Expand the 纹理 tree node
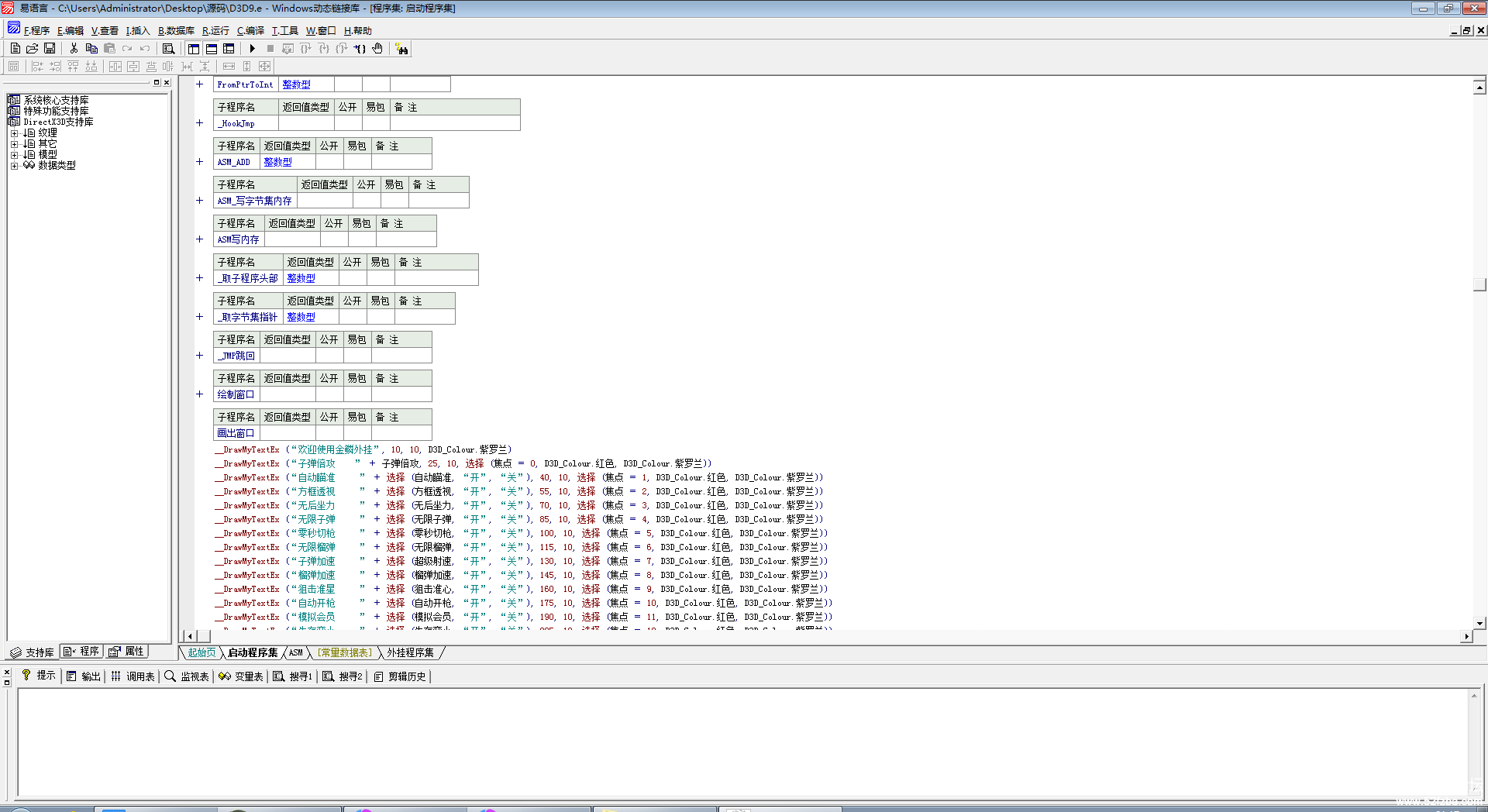1488x812 pixels. pyautogui.click(x=14, y=133)
